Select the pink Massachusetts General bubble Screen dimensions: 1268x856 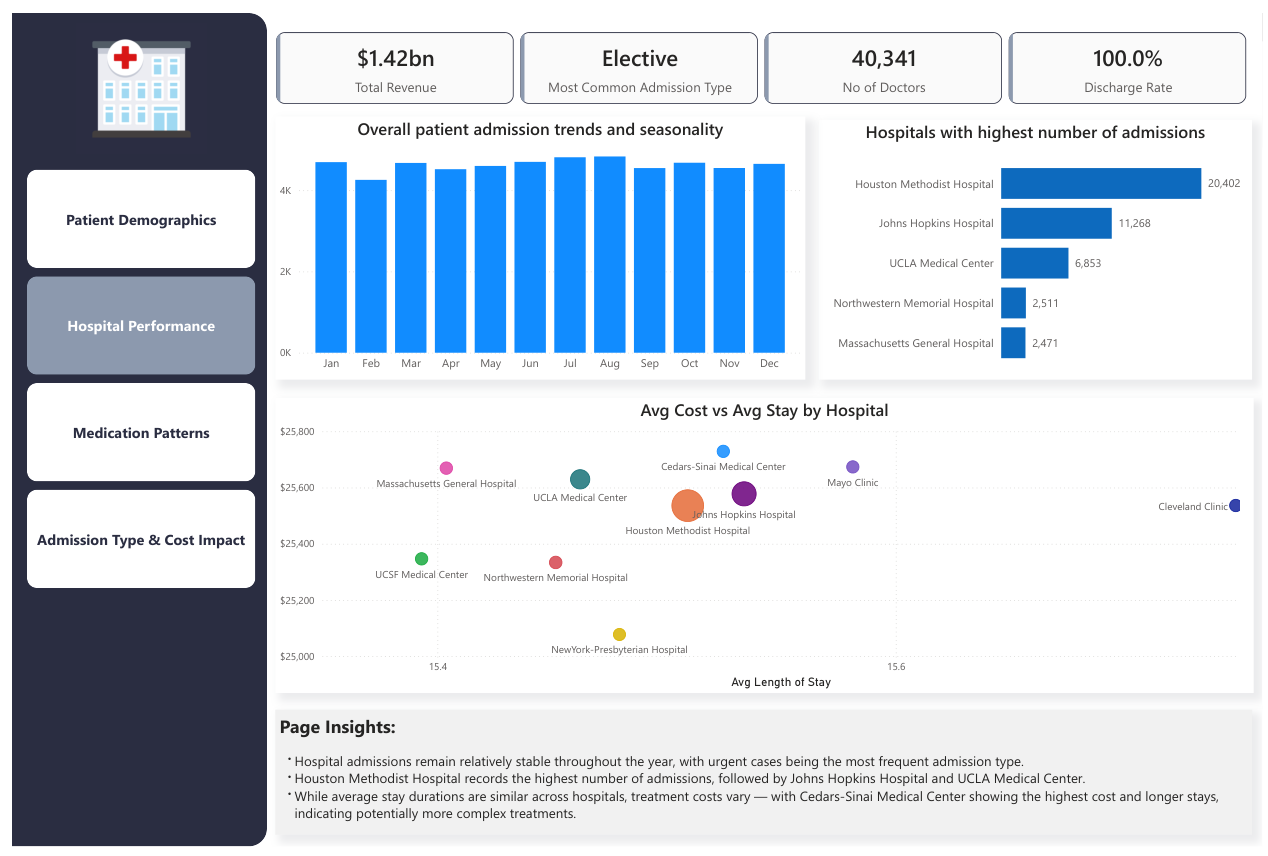pyautogui.click(x=446, y=468)
